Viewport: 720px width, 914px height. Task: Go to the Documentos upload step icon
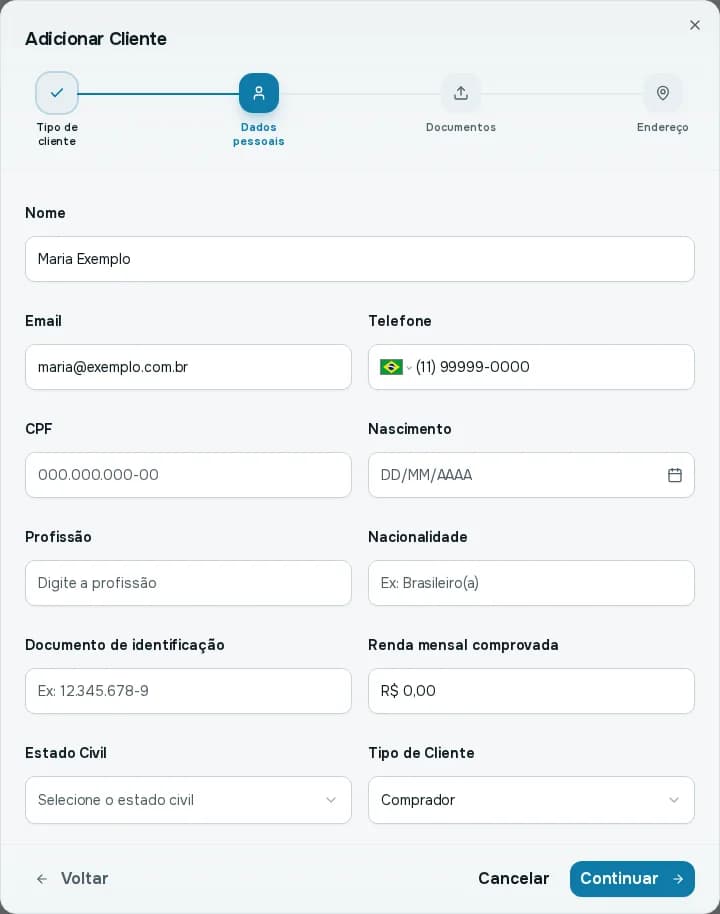click(461, 93)
